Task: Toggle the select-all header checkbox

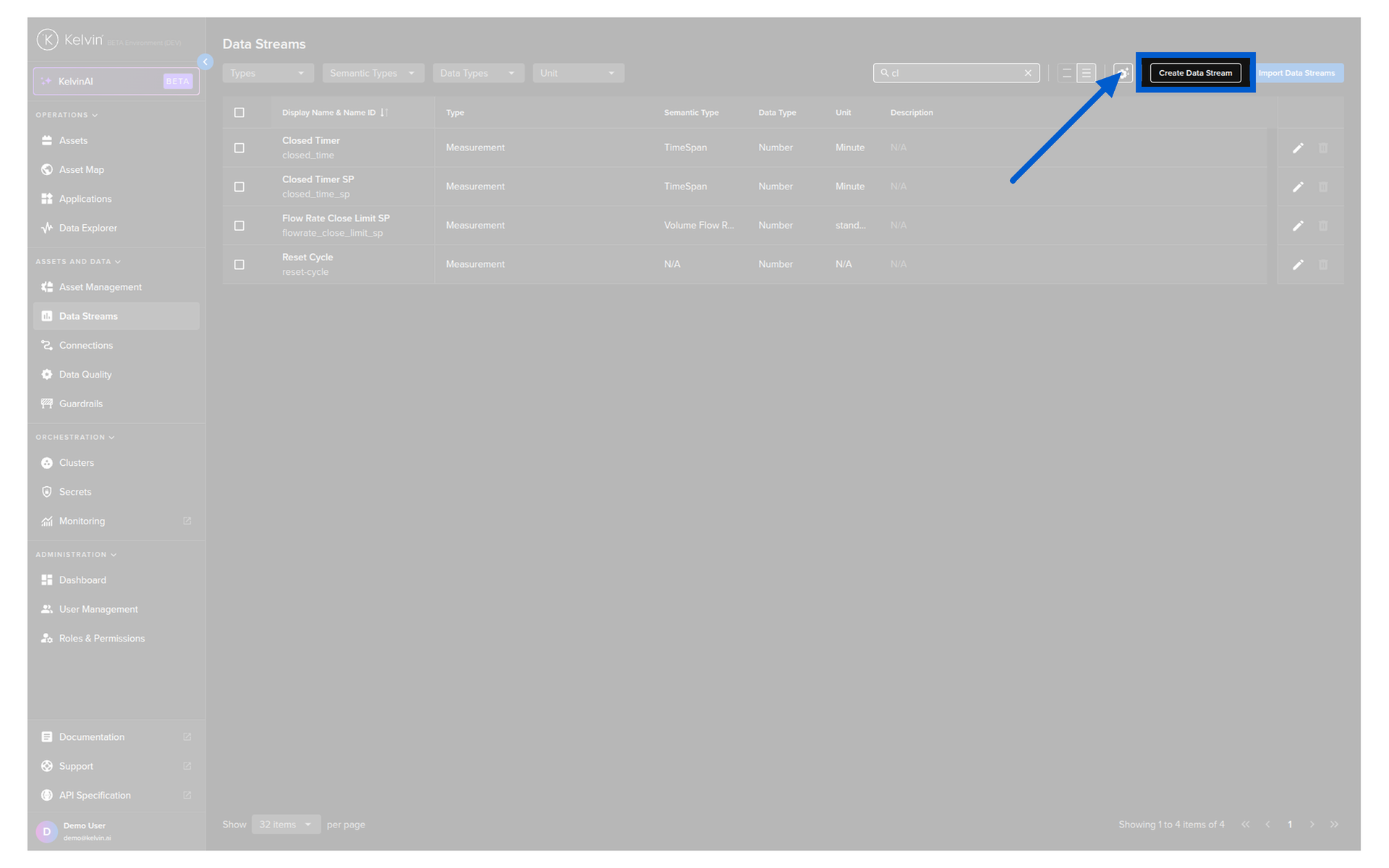Action: coord(239,113)
